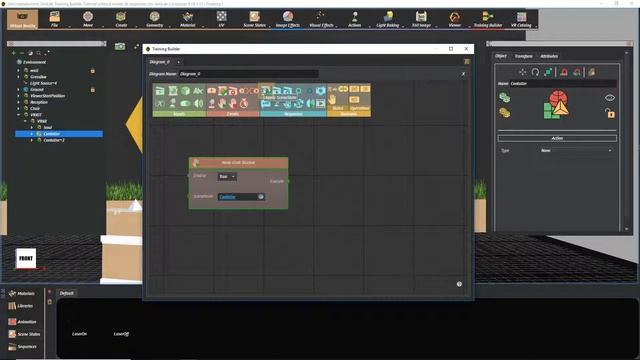640x360 pixels.
Task: Open the Diagram_0 tab dropdown arrow
Action: click(178, 62)
